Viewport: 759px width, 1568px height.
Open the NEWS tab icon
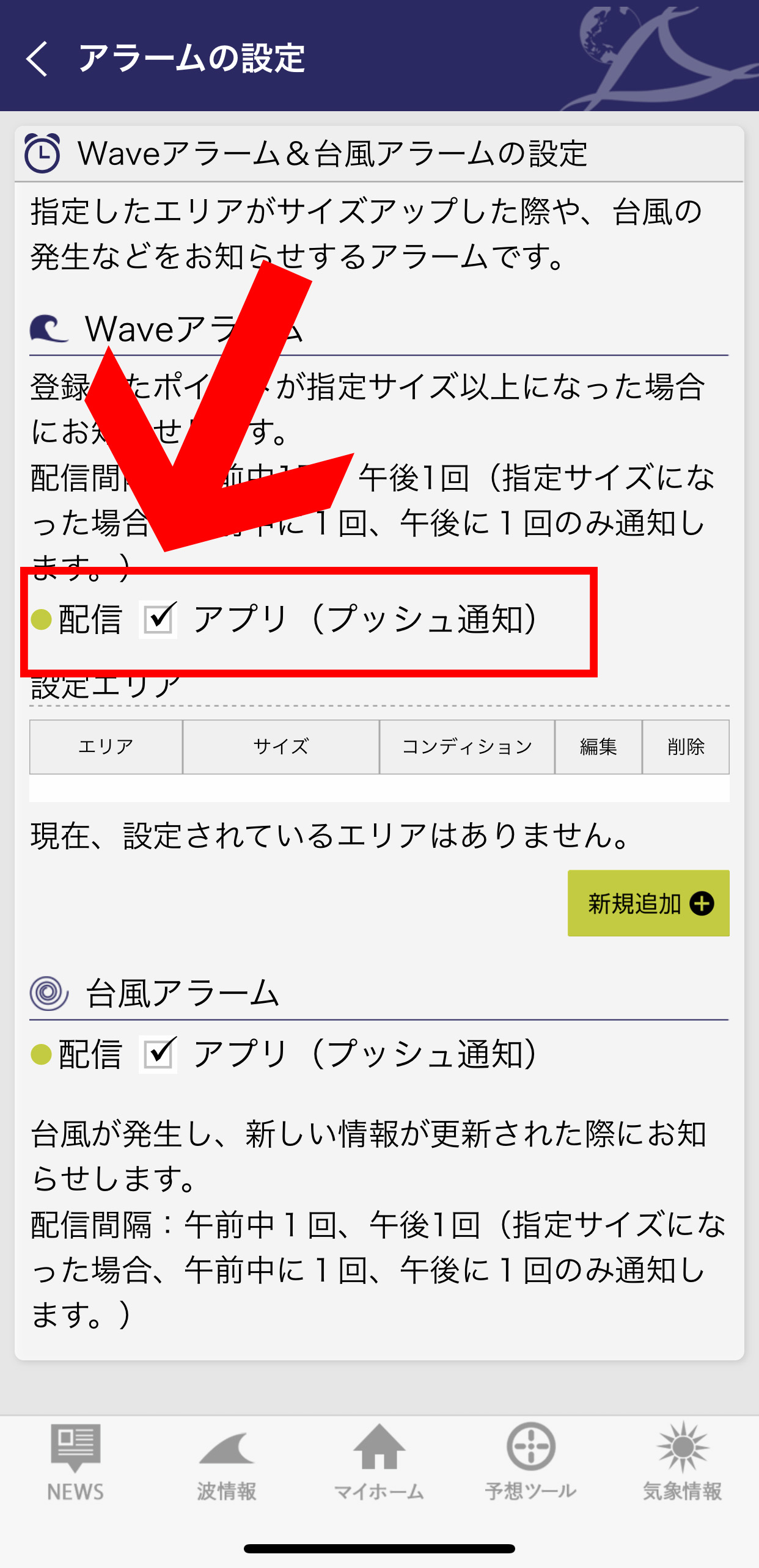pos(75,1448)
